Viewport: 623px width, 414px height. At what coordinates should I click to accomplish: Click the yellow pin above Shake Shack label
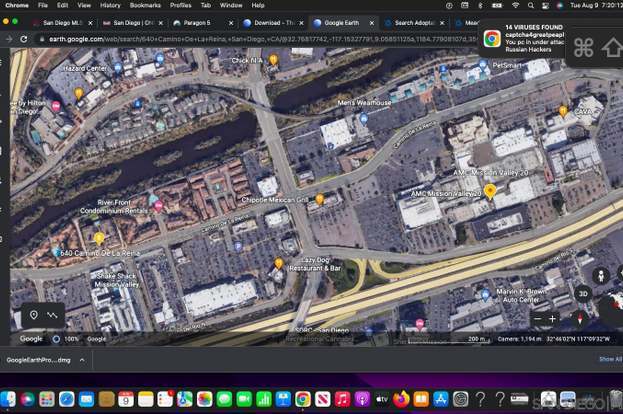[x=99, y=238]
